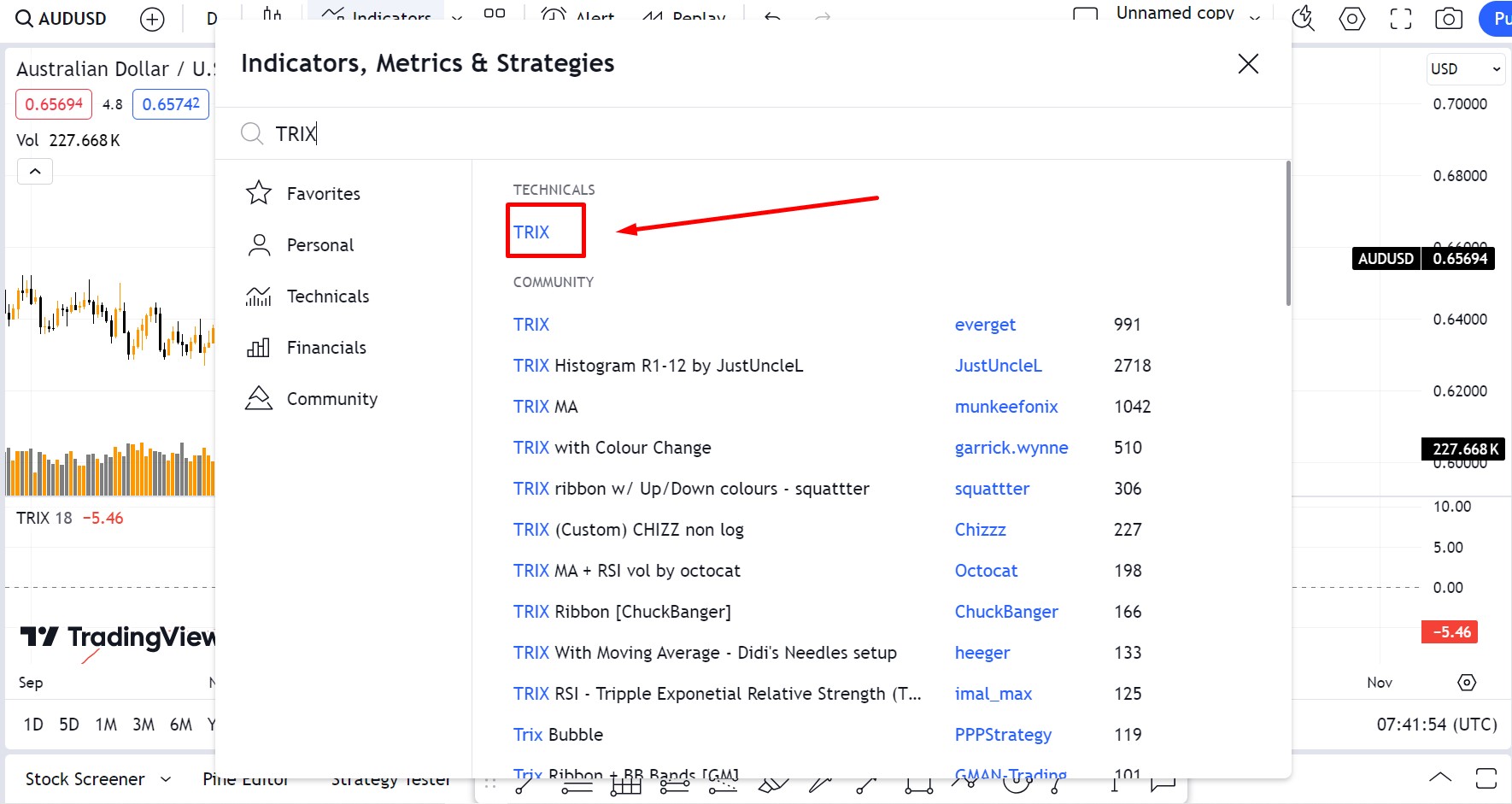The image size is (1512, 804).
Task: Open the candlestick chart type icon
Action: click(272, 15)
